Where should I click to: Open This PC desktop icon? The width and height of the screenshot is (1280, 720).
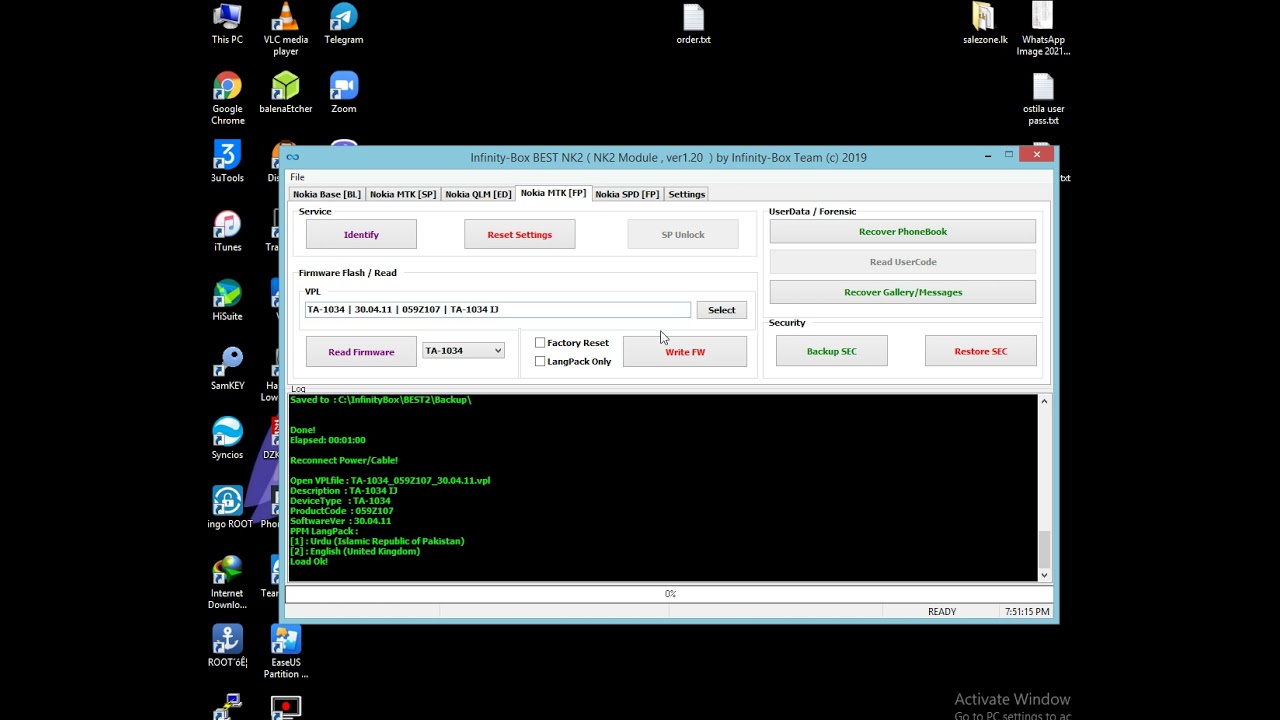click(227, 25)
